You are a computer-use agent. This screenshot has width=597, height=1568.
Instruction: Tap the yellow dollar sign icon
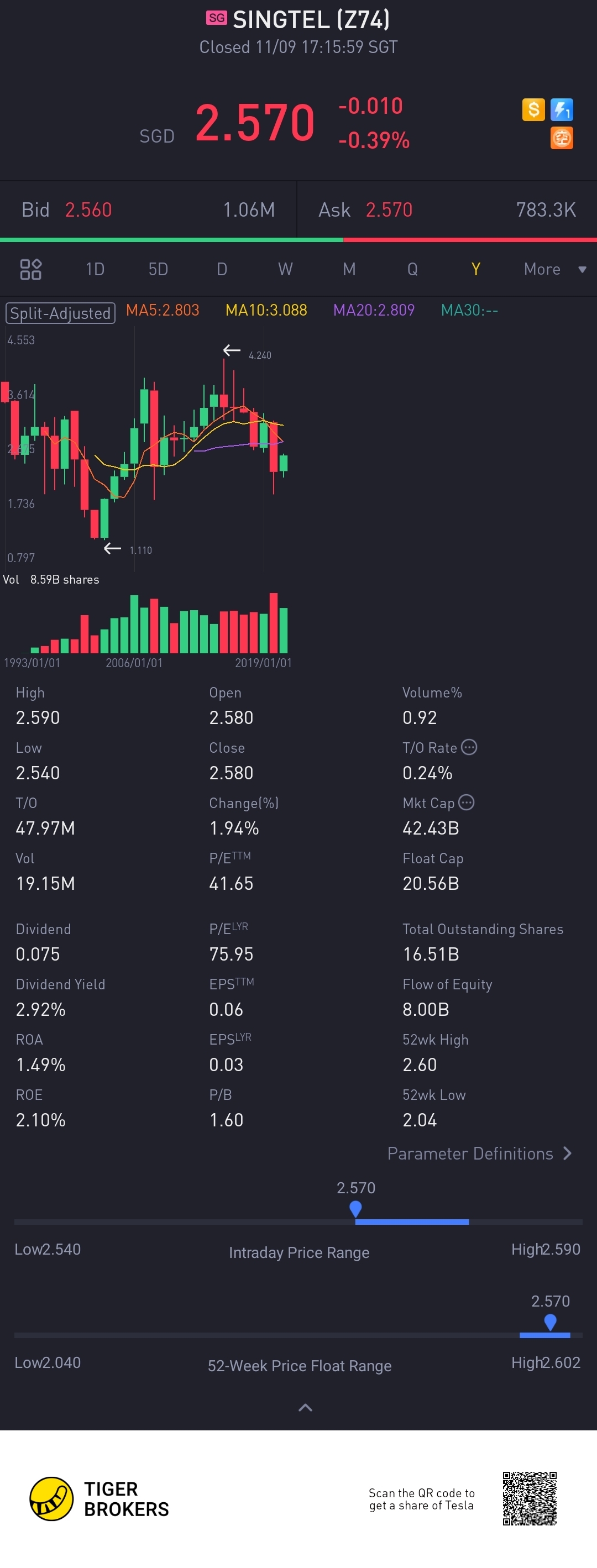point(533,109)
